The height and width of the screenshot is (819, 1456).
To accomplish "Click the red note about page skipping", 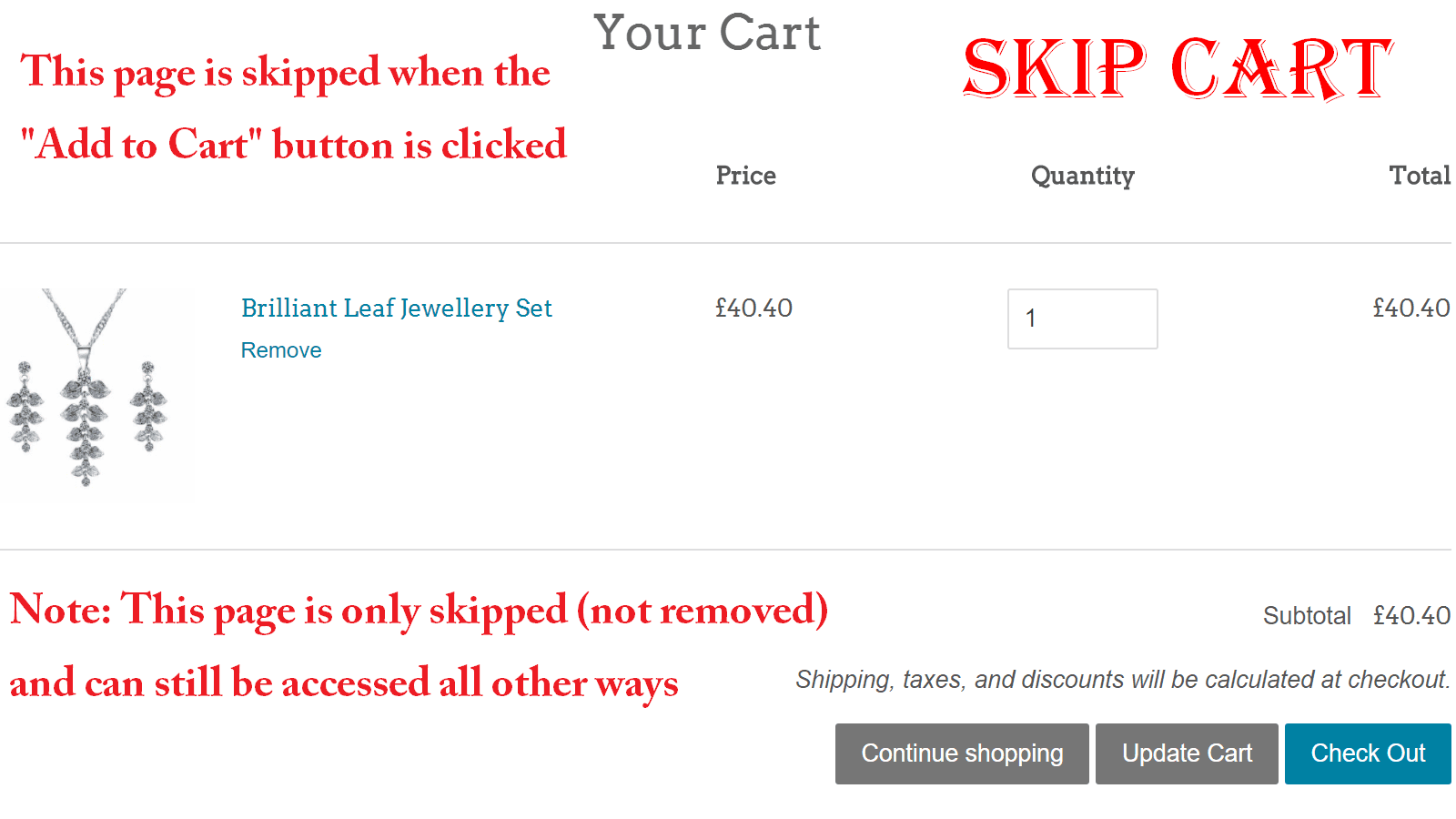I will [x=419, y=611].
